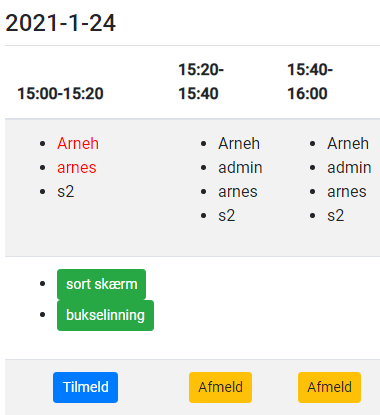This screenshot has width=380, height=415.
Task: Click Afmeld under the 15:40-16:00 slot
Action: pos(329,387)
